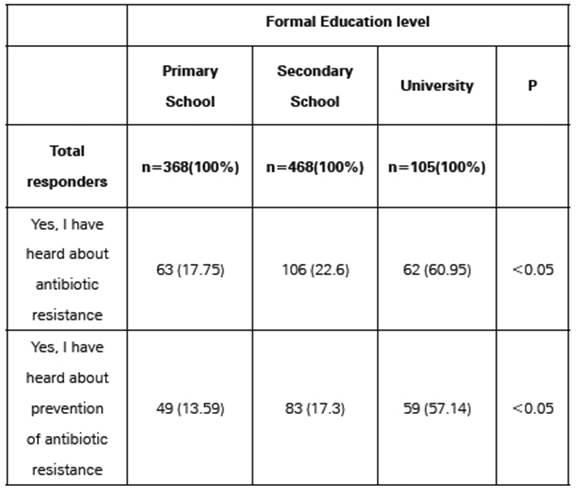Select the Total responders row label
The height and width of the screenshot is (491, 577).
point(67,166)
